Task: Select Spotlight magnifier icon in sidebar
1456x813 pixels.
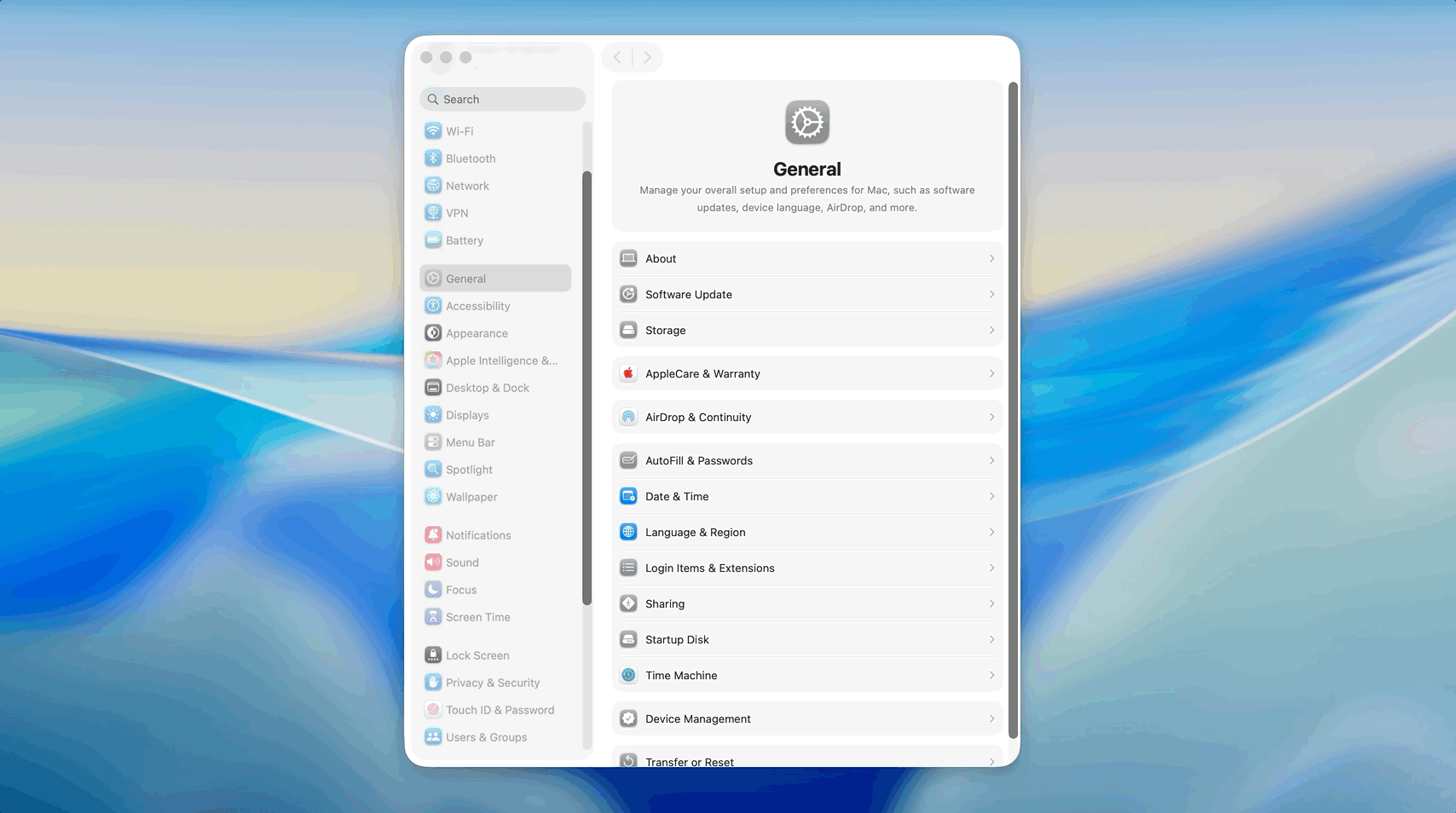Action: 433,470
